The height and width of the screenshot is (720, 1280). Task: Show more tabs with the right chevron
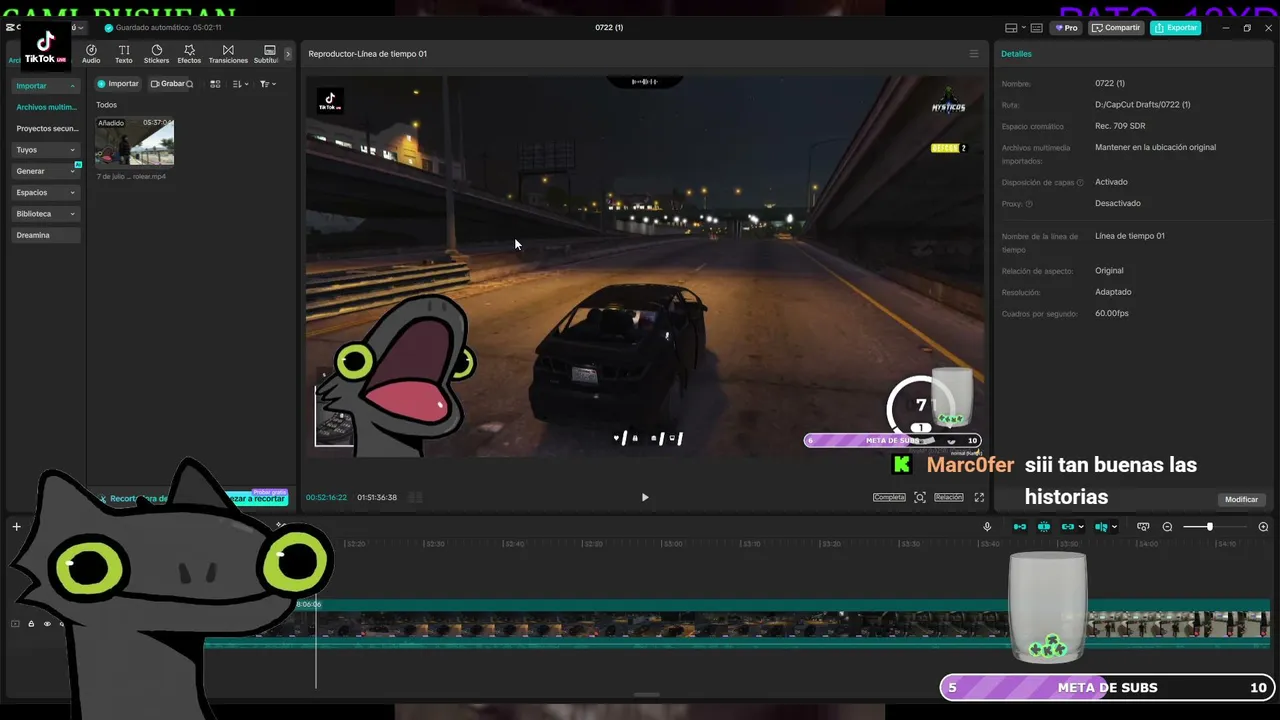coord(288,54)
